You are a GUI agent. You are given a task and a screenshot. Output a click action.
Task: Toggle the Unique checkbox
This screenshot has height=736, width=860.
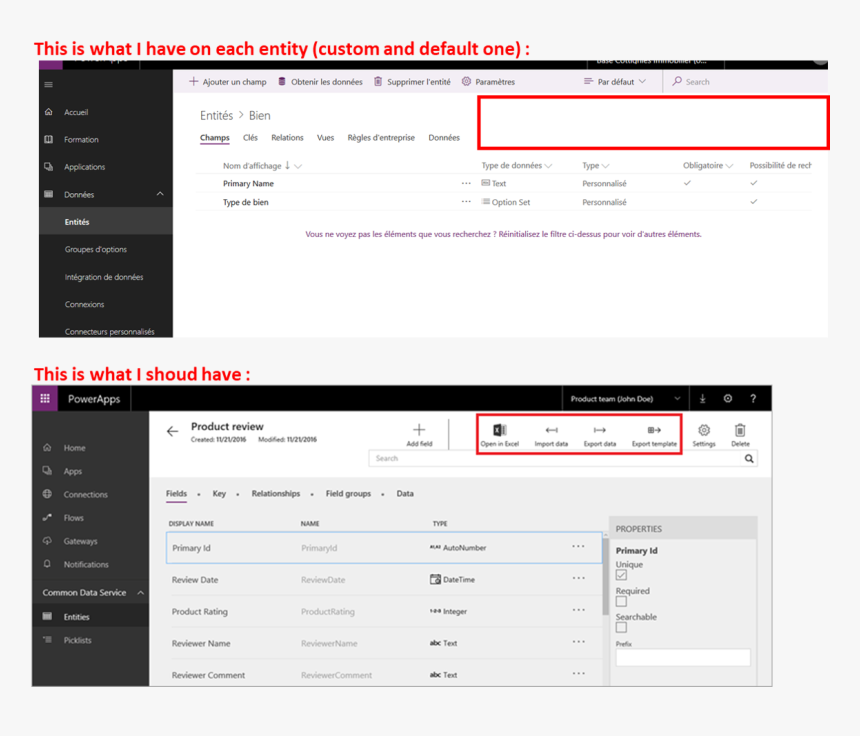tap(621, 575)
